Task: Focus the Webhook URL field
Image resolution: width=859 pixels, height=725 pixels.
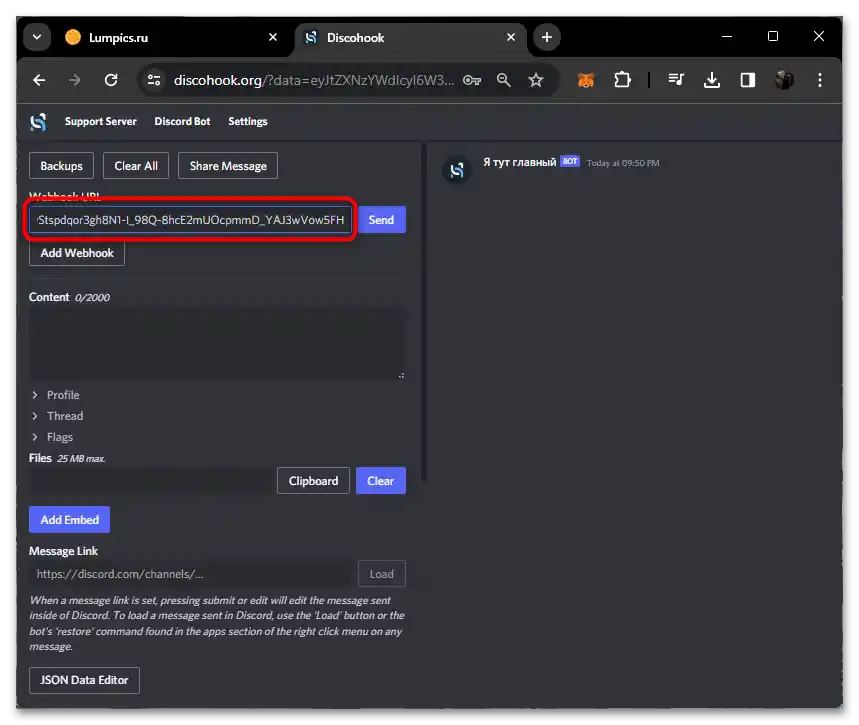Action: point(190,220)
